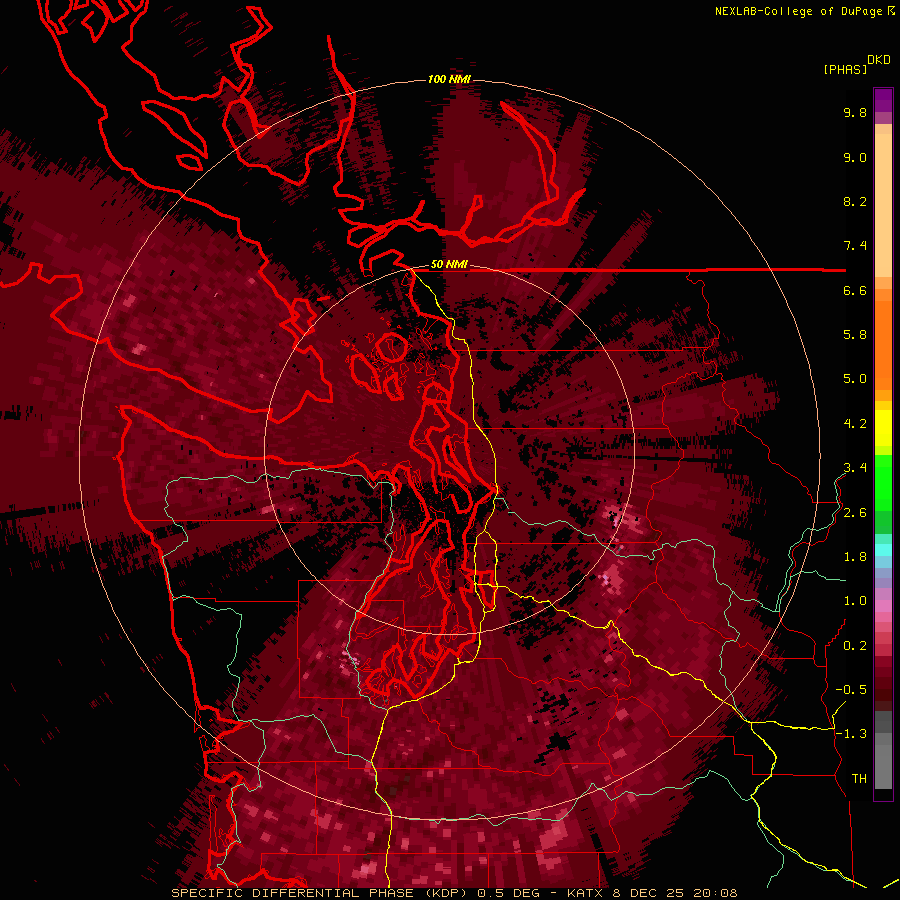
Task: Click the 6.6 value on color scale
Action: click(x=854, y=291)
